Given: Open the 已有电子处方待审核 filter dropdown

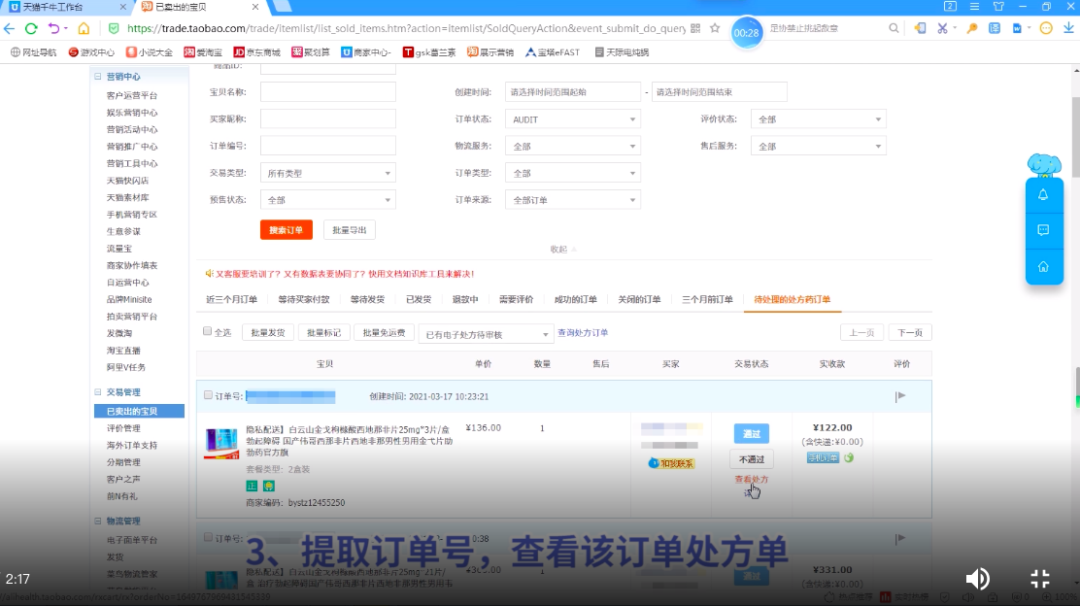Looking at the screenshot, I should pyautogui.click(x=486, y=334).
